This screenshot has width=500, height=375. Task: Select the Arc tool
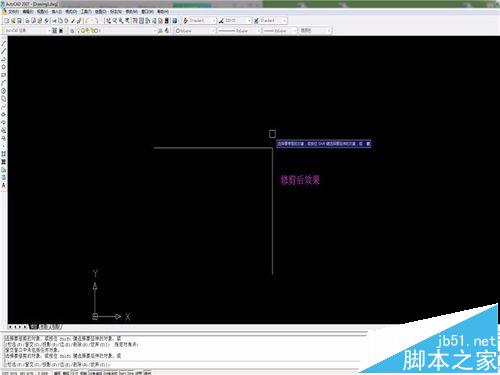click(4, 83)
